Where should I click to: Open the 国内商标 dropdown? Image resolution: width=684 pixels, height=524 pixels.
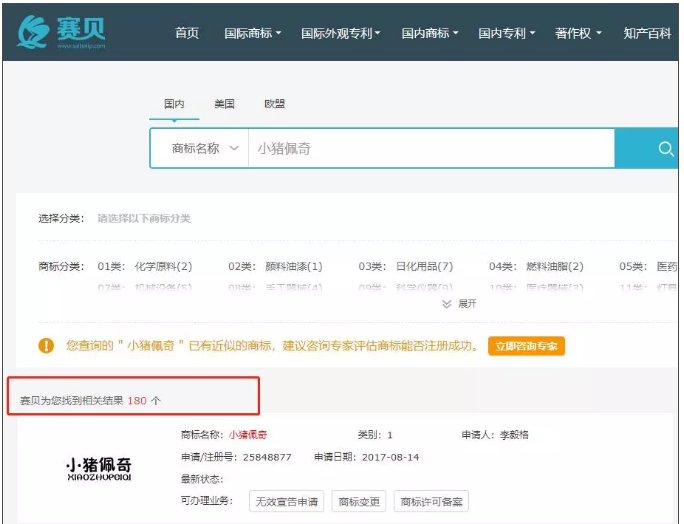pyautogui.click(x=430, y=33)
